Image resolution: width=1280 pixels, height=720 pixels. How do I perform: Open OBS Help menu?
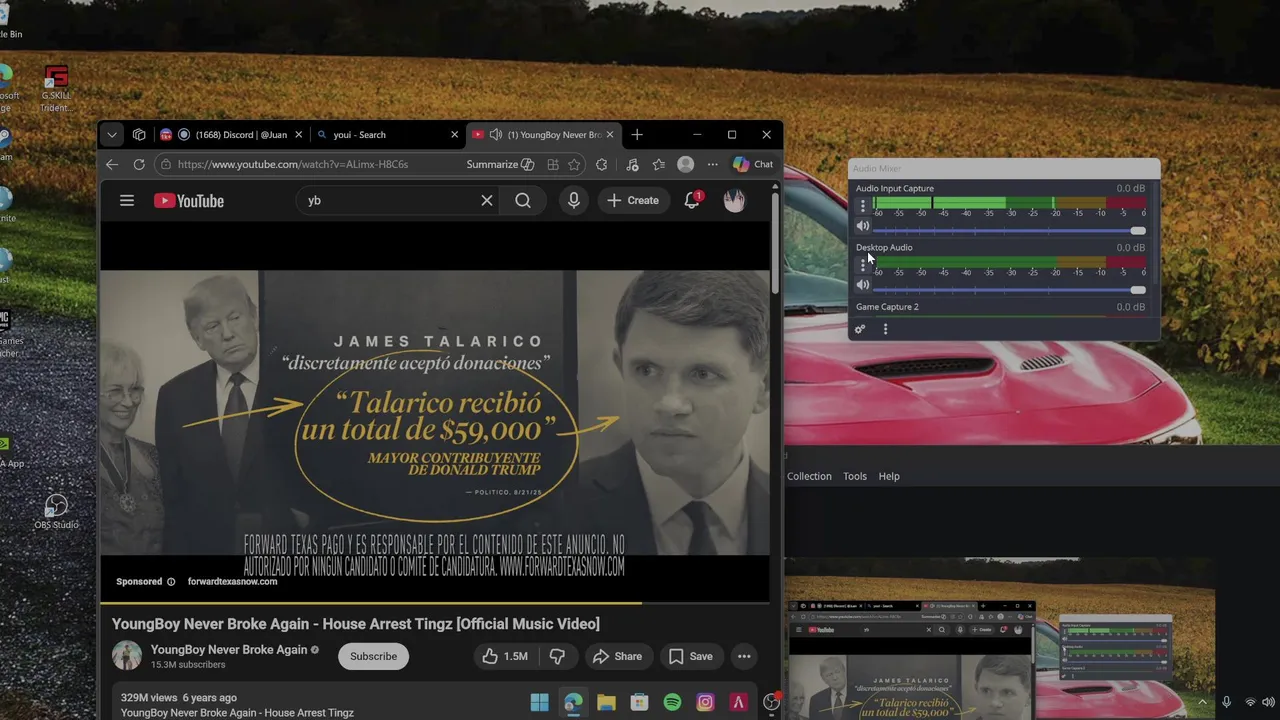pyautogui.click(x=889, y=476)
